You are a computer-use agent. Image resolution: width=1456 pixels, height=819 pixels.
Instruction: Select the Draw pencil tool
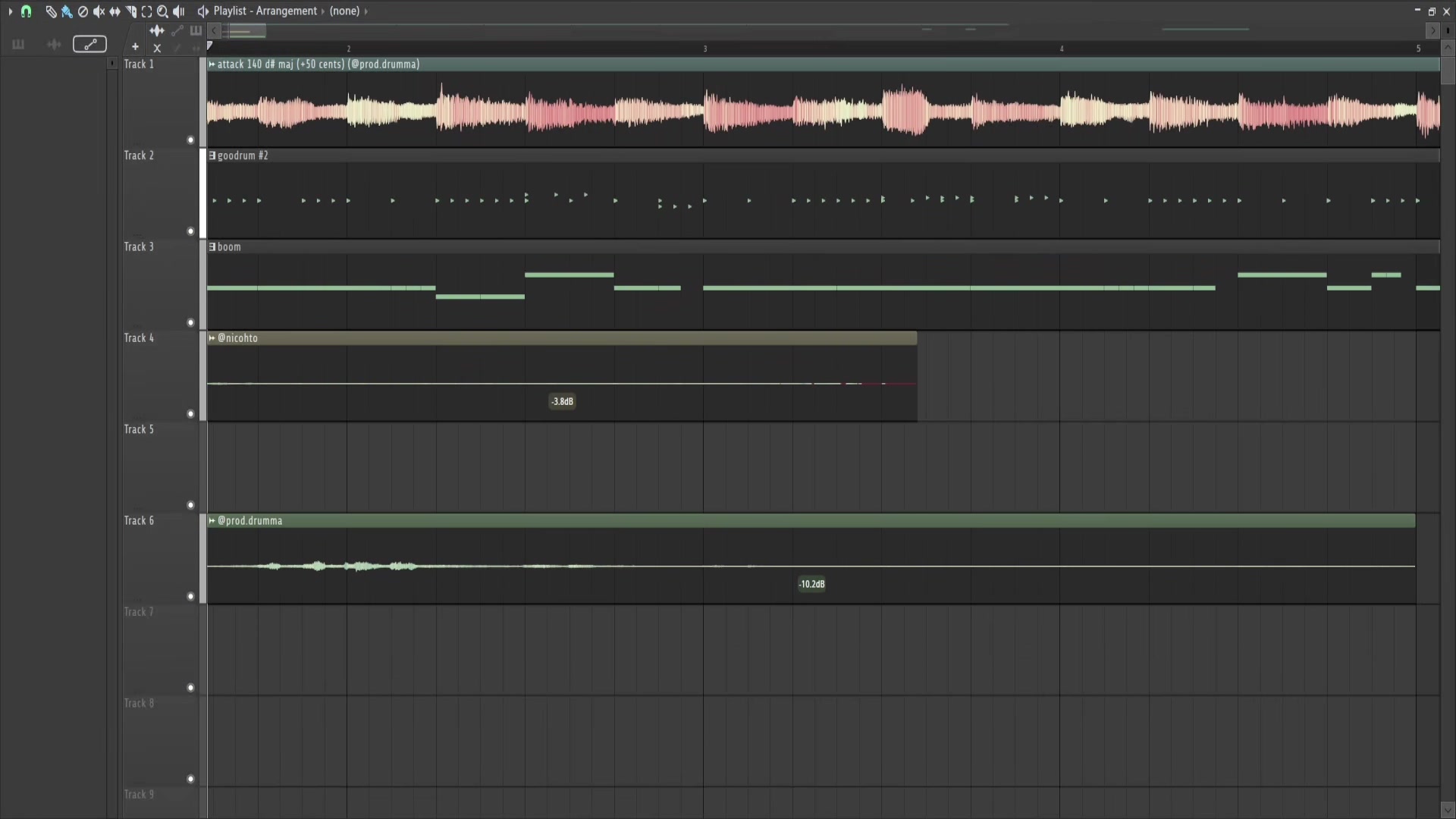pos(51,11)
